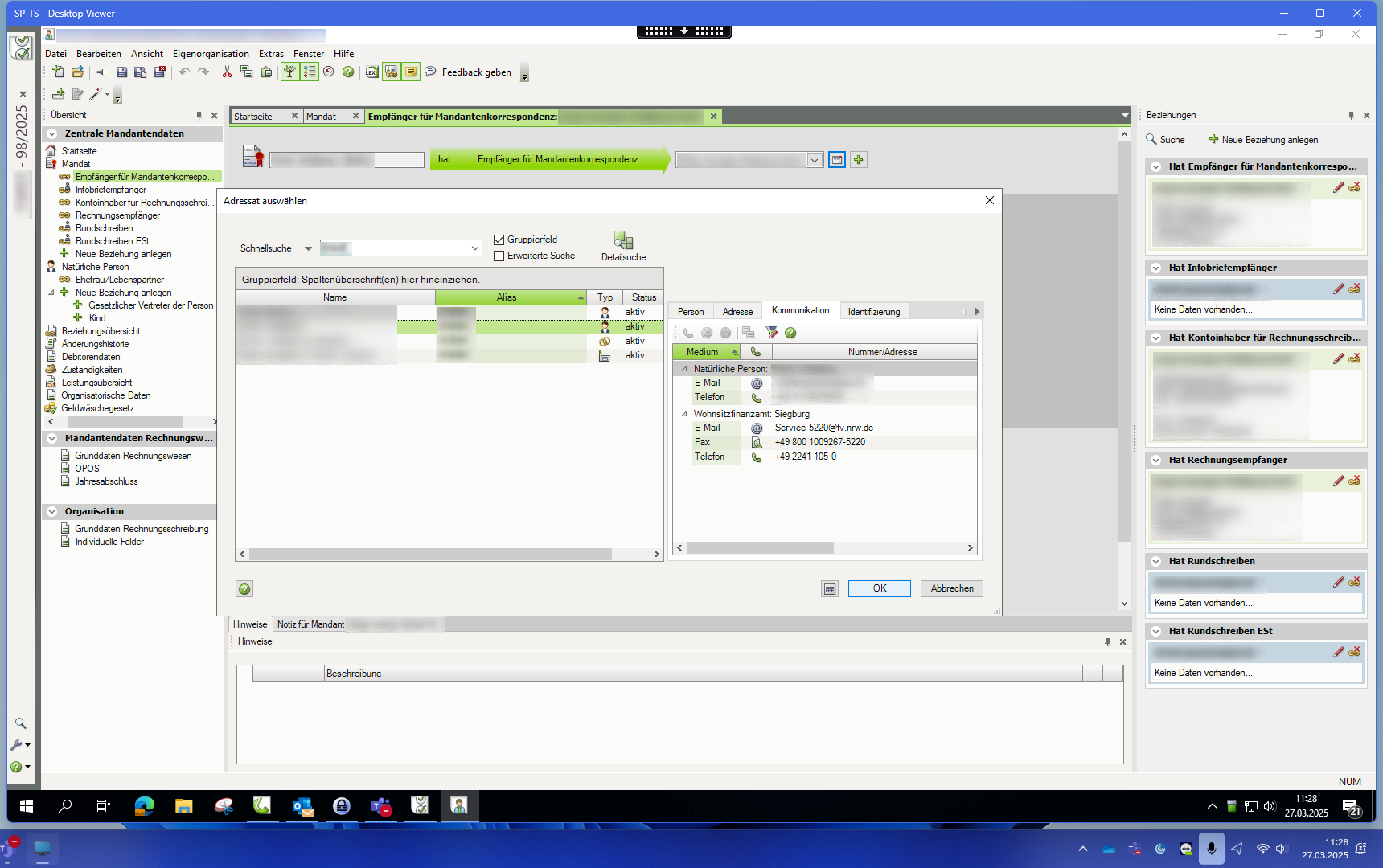Viewport: 1383px width, 868px height.
Task: Collapse the Wohnsitzfinanzamt Siegburg group
Action: coord(684,414)
